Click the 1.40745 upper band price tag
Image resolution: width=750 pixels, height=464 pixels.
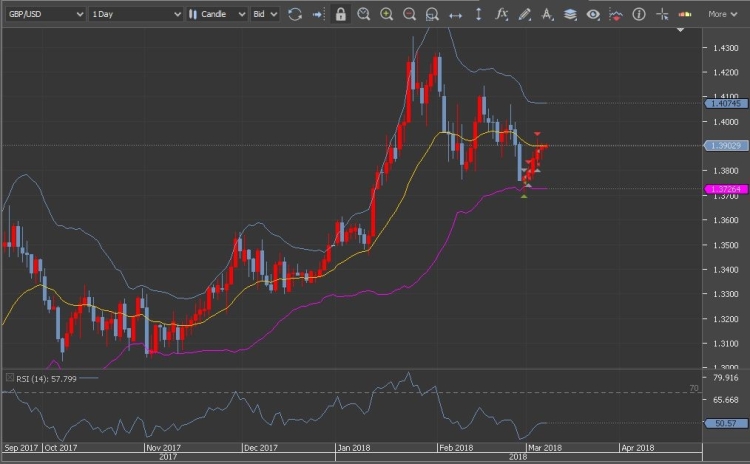[x=722, y=103]
